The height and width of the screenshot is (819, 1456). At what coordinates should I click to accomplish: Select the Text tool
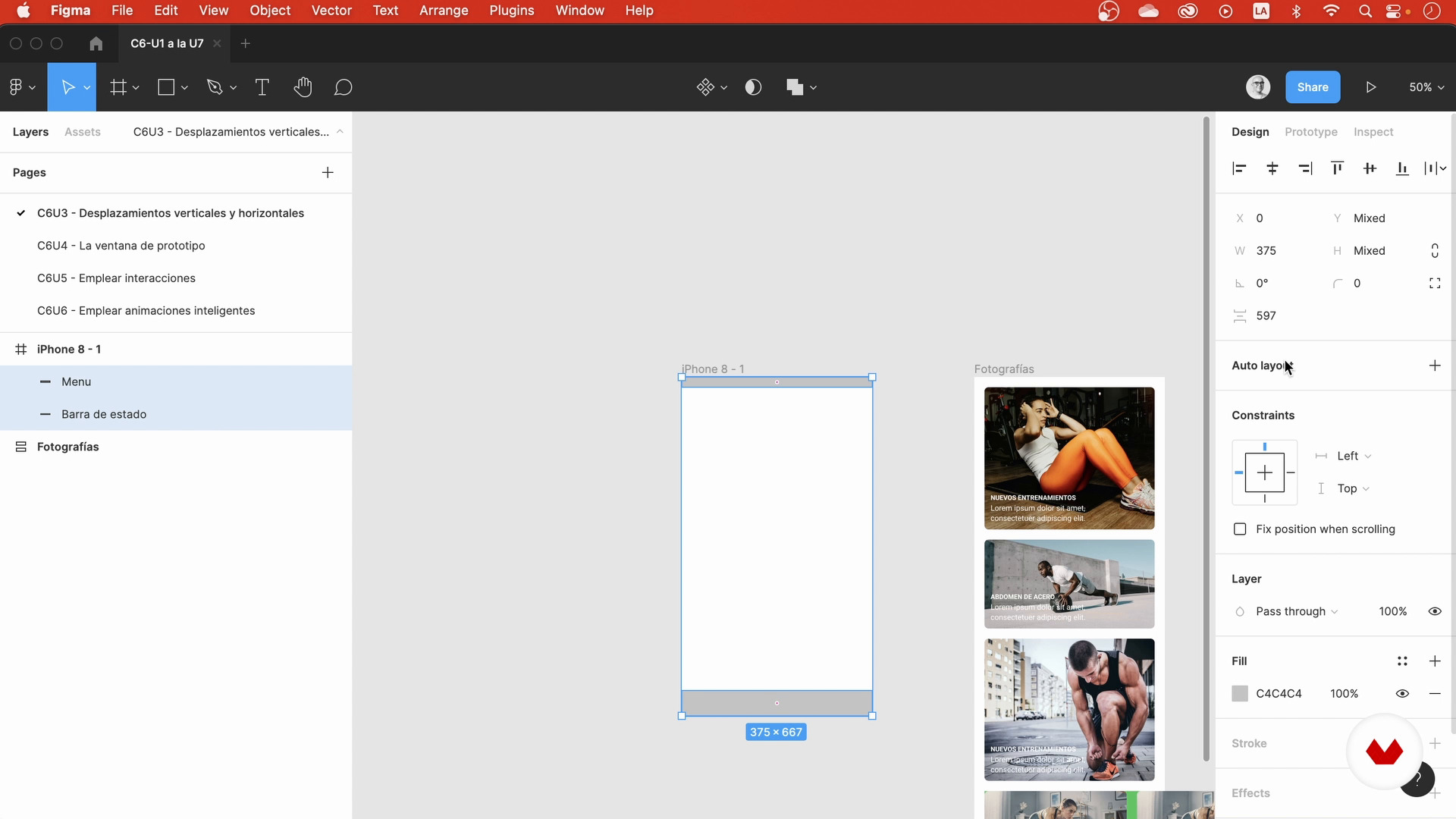(x=262, y=87)
